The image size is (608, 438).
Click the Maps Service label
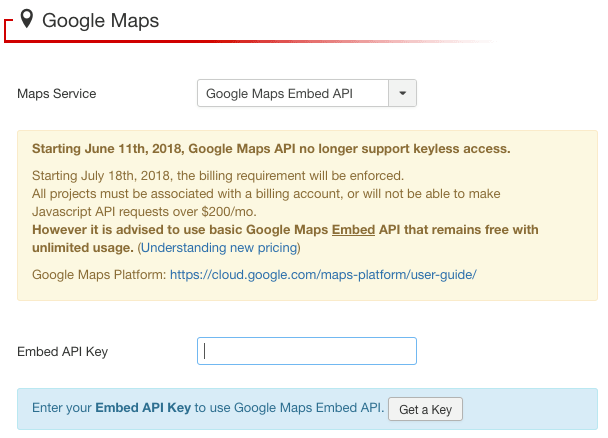(x=57, y=93)
